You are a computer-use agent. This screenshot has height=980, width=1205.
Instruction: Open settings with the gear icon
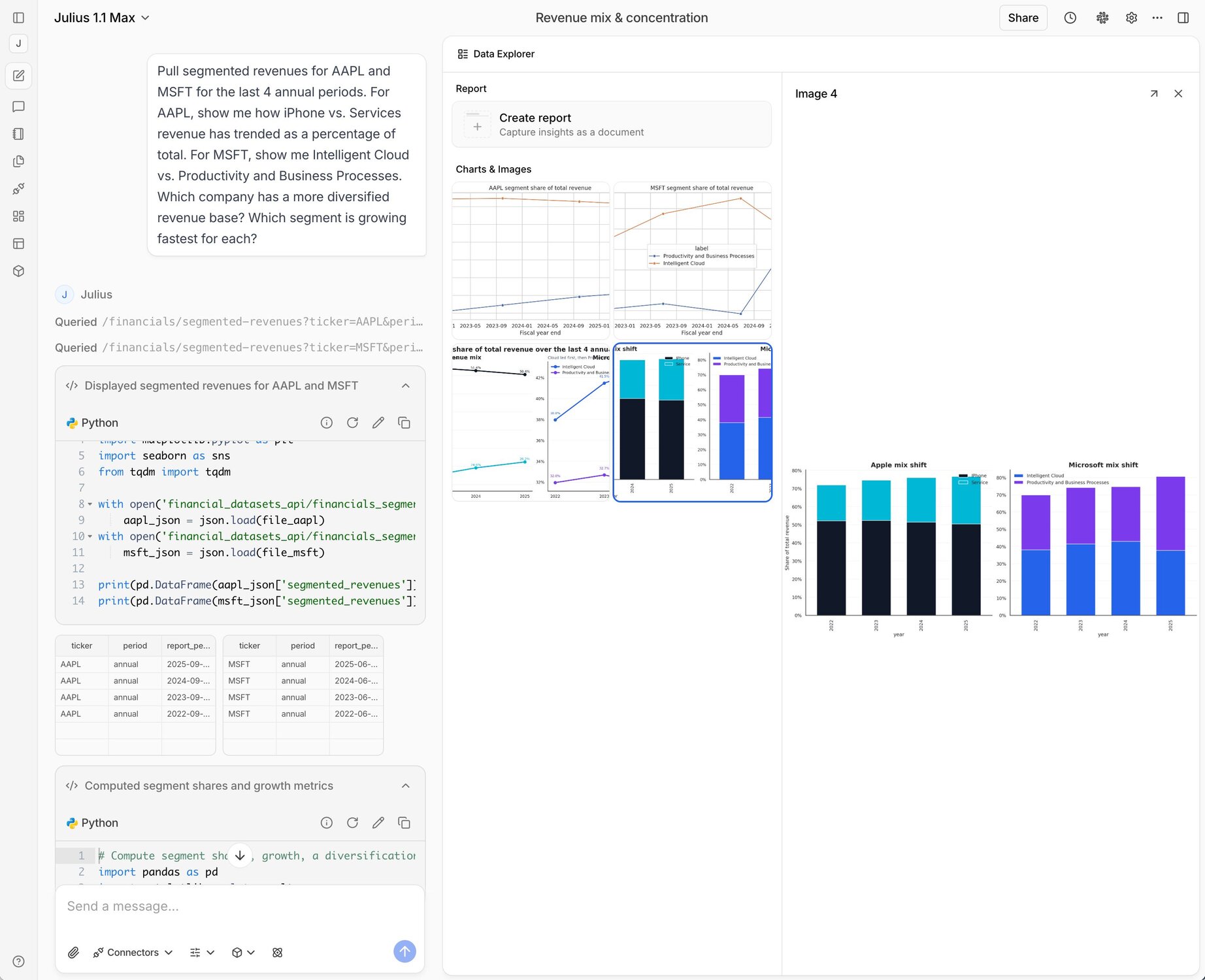[1131, 18]
